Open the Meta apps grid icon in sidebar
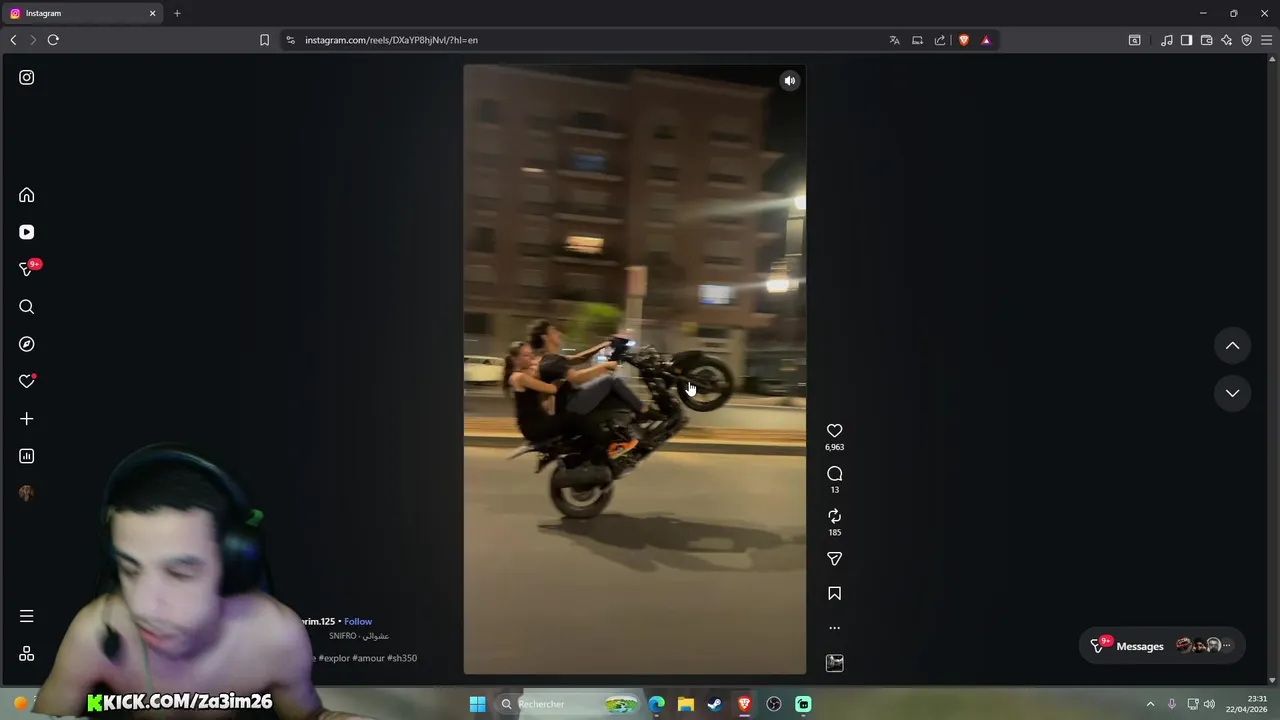 27,654
